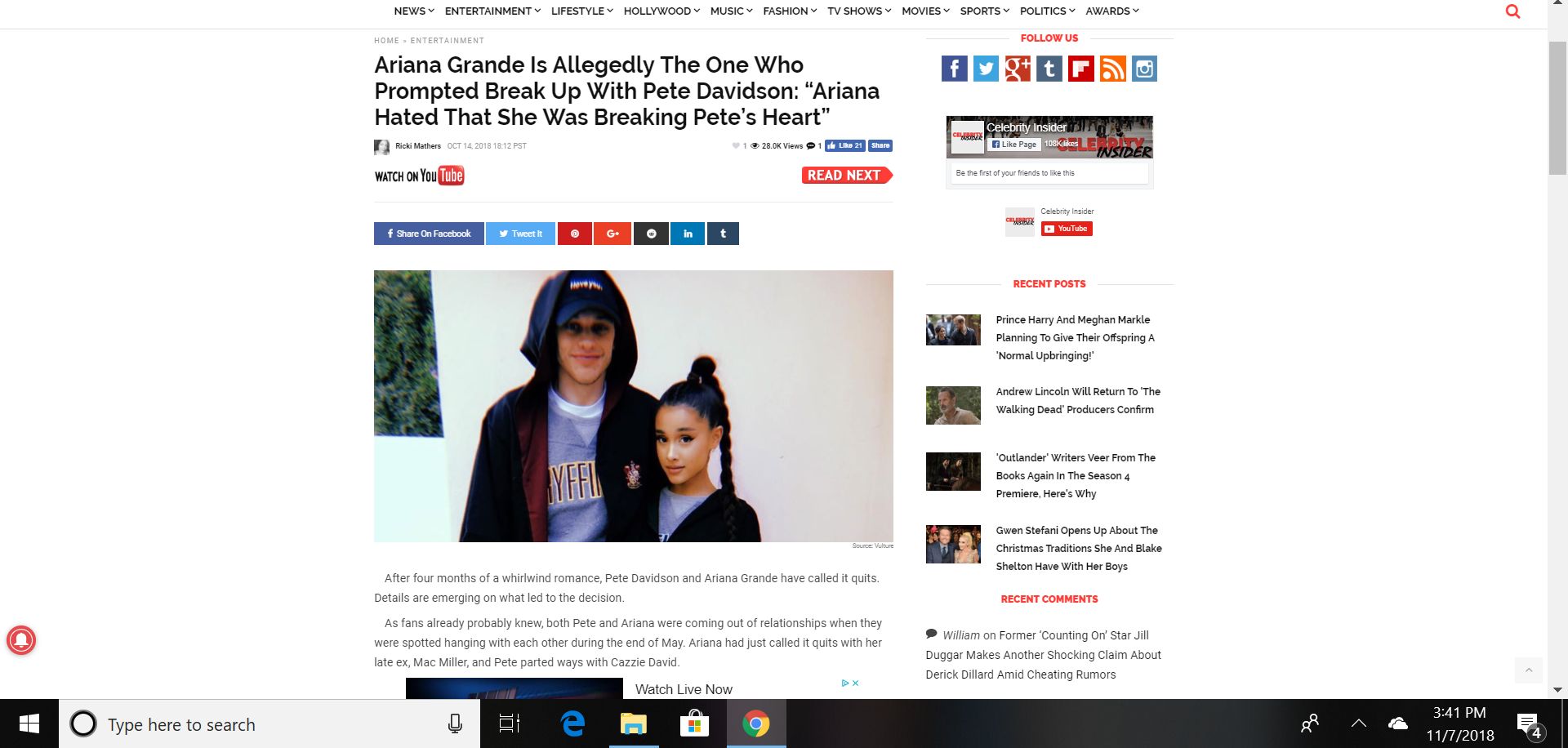Image resolution: width=1568 pixels, height=748 pixels.
Task: Click the Read Next button
Action: tap(847, 176)
